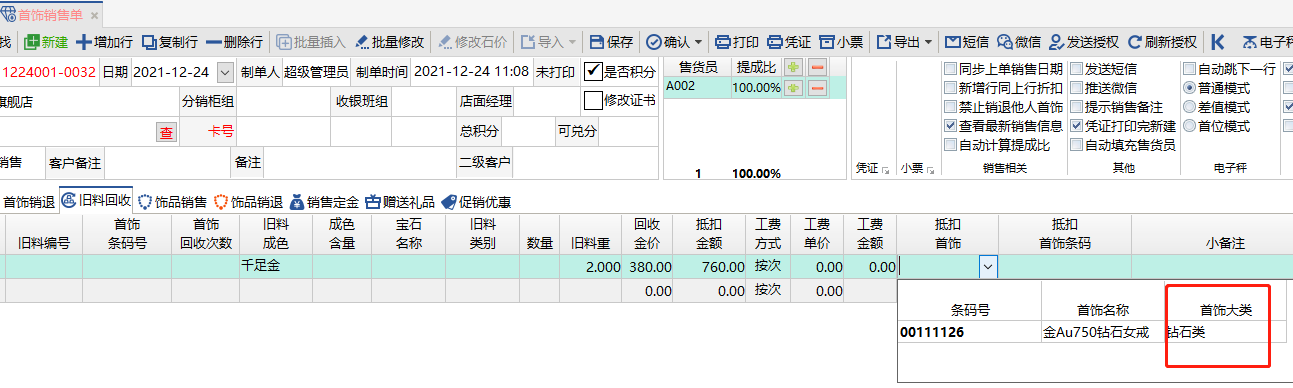The image size is (1293, 388).
Task: Enable 提示销售备注 checkbox
Action: coord(1076,107)
